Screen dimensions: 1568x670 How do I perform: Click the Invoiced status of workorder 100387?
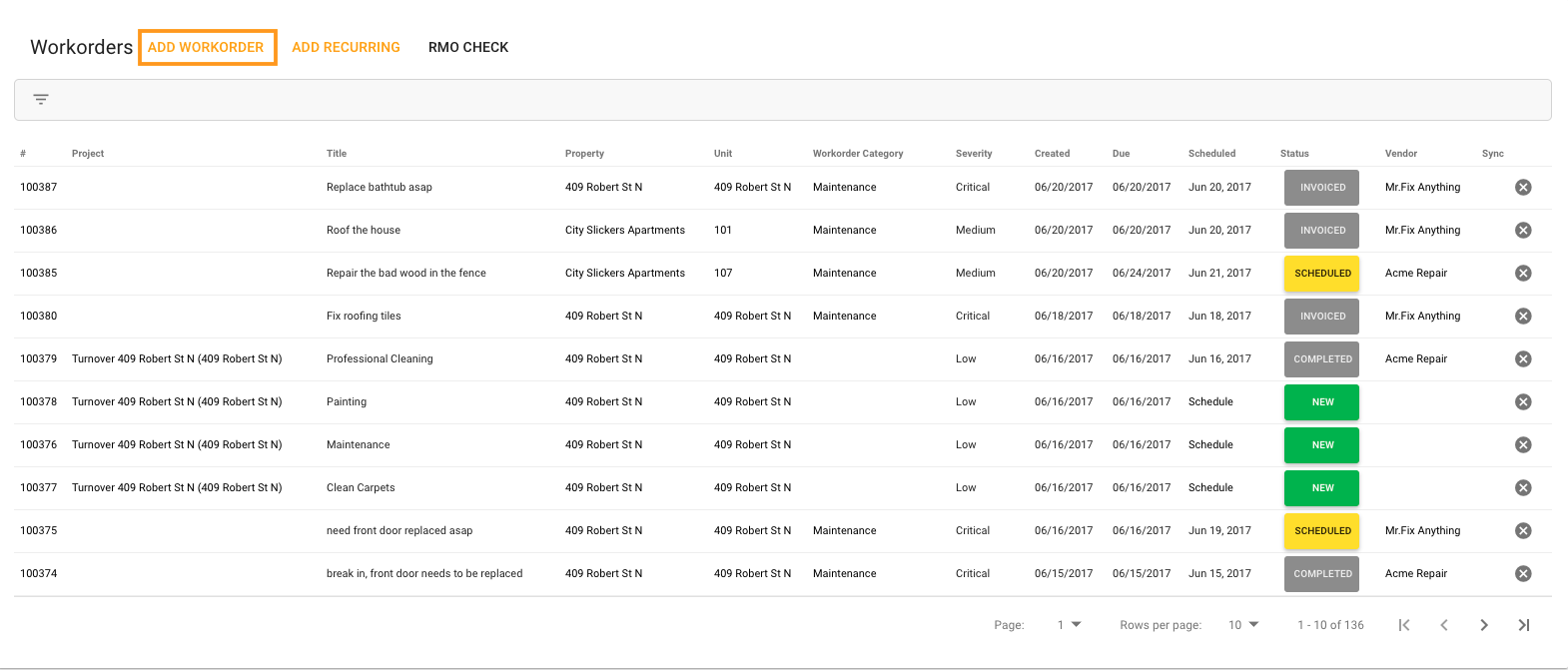tap(1322, 187)
